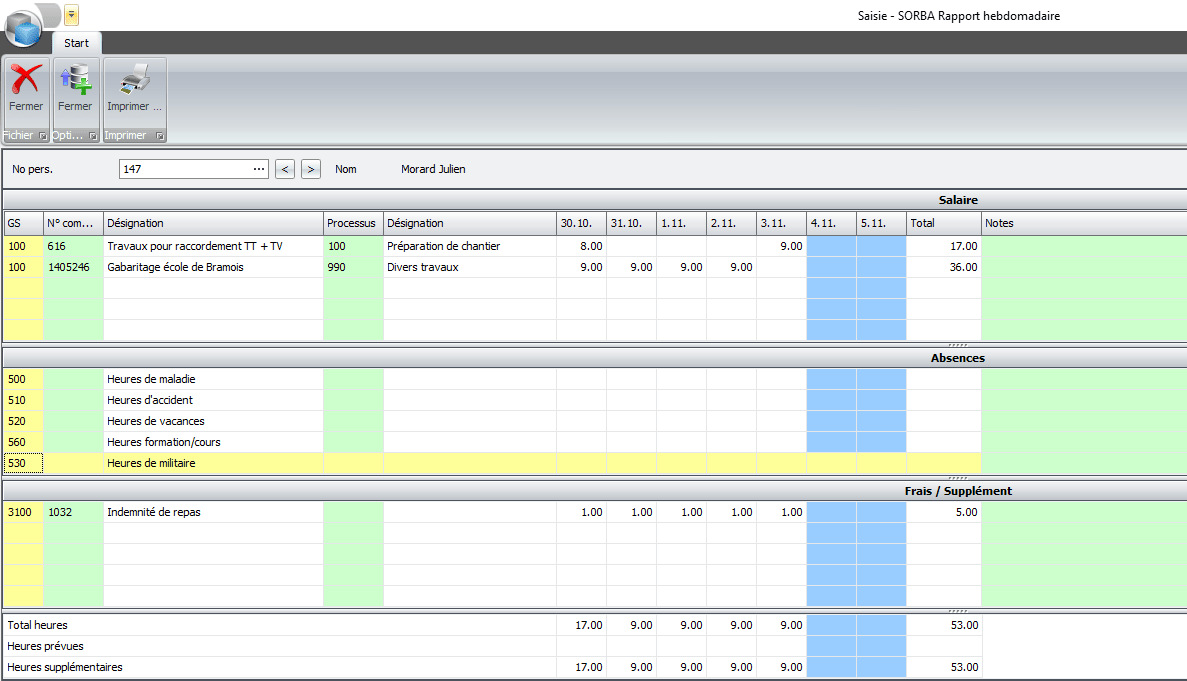
Task: Click the 30.10. date column header
Action: click(x=581, y=223)
